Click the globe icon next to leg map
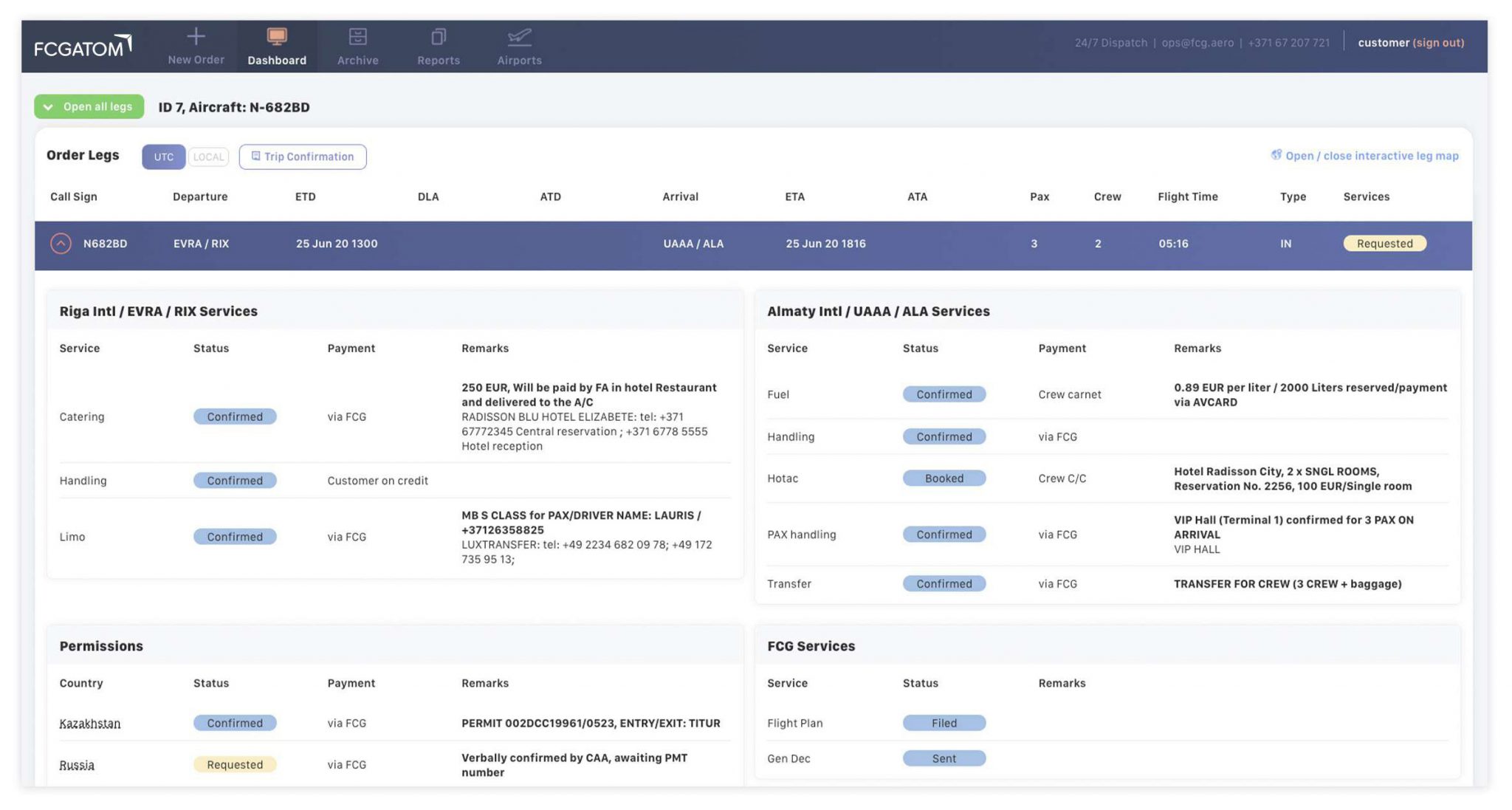1512x810 pixels. click(x=1276, y=155)
